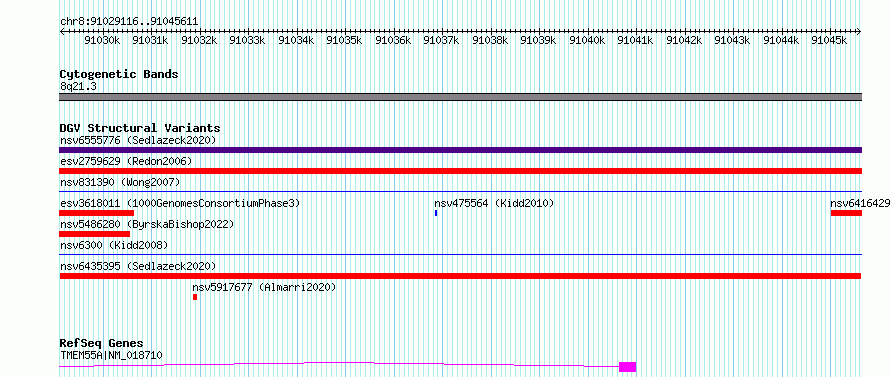Screen dimensions: 890x377
Task: Open the esv3618011 (1000GenomesConsortiumPhase3) label
Action: coord(180,203)
